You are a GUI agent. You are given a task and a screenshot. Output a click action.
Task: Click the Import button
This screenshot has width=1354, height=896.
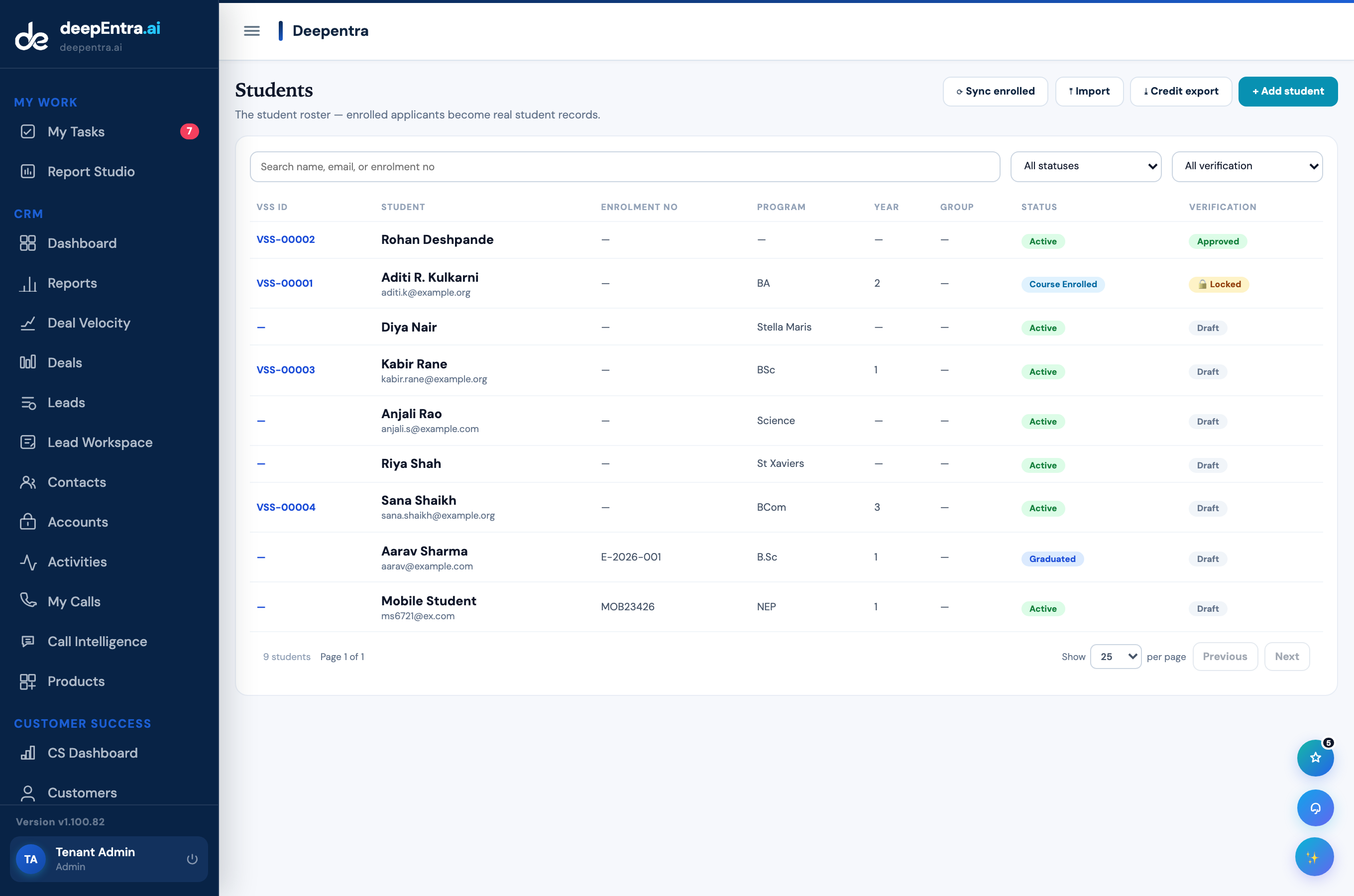pyautogui.click(x=1089, y=92)
